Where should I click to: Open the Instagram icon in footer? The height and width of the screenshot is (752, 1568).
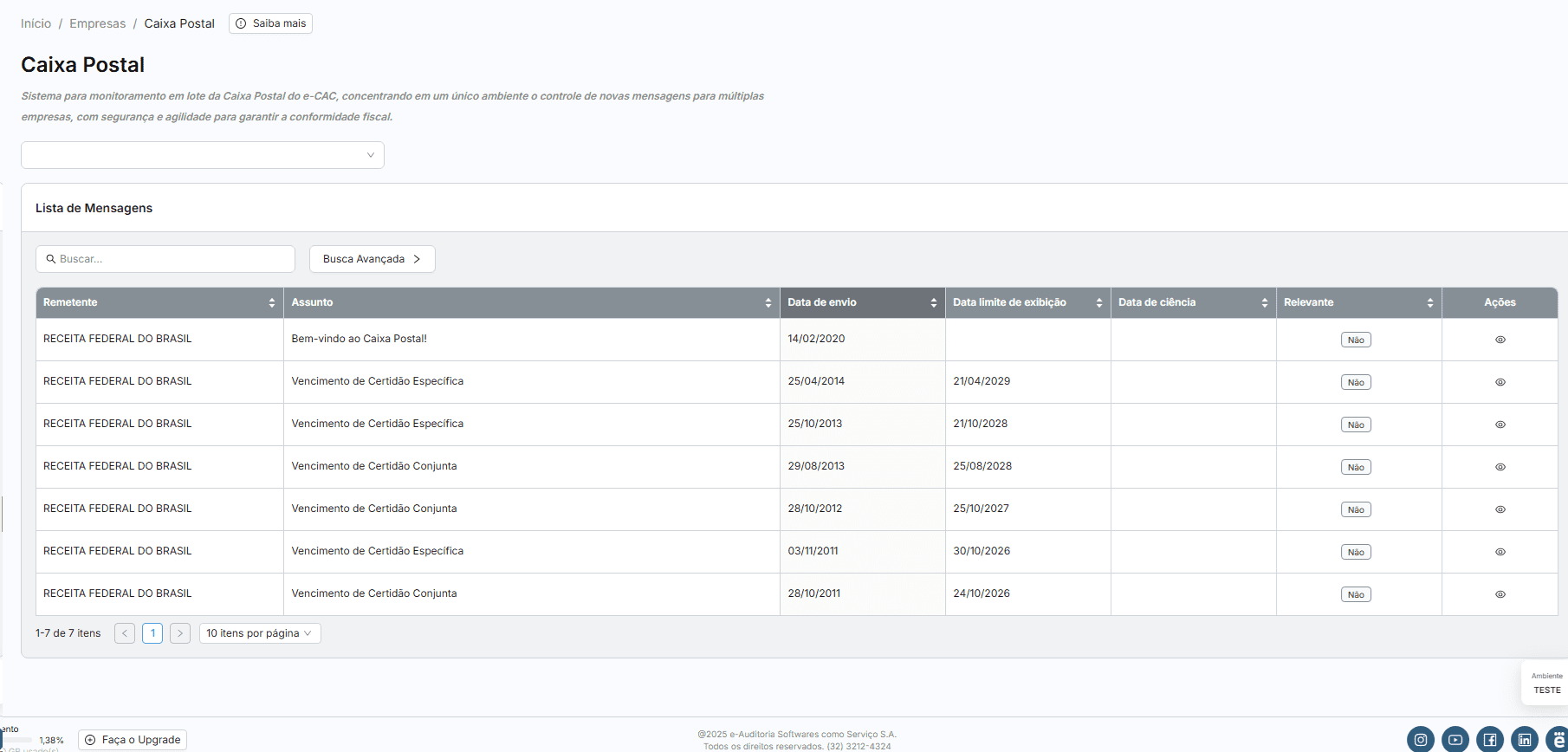tap(1421, 739)
